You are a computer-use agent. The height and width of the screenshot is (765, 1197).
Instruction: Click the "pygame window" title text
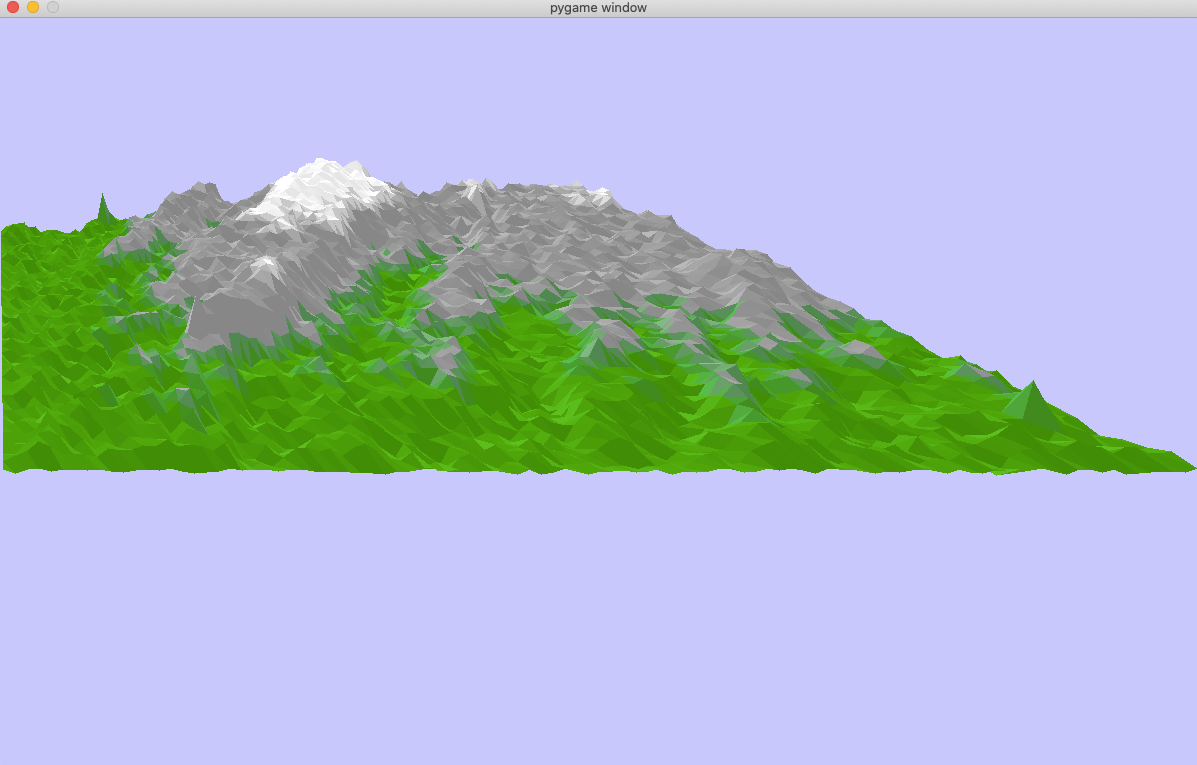598,8
